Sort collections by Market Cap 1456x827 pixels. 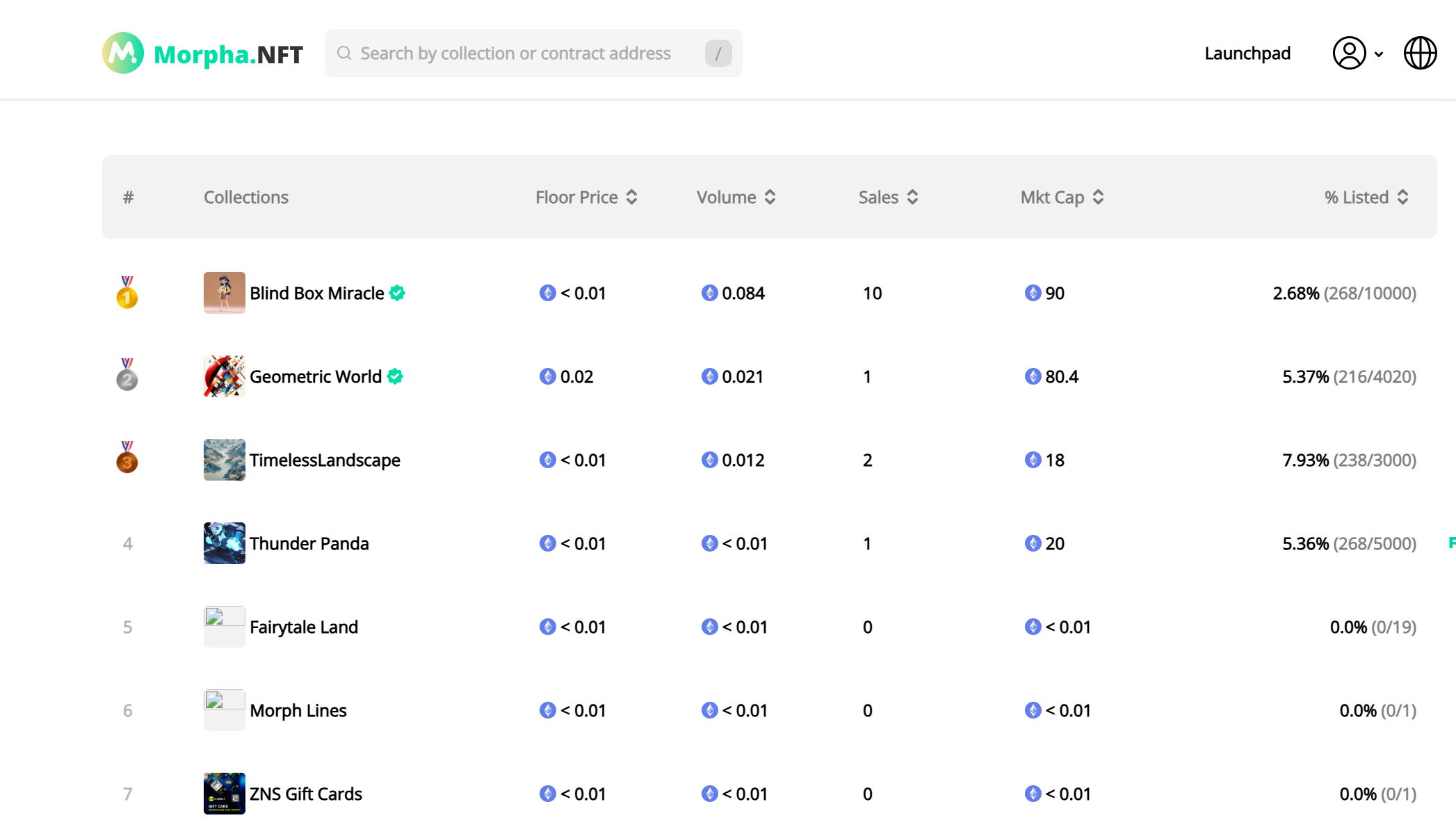[x=1061, y=196]
